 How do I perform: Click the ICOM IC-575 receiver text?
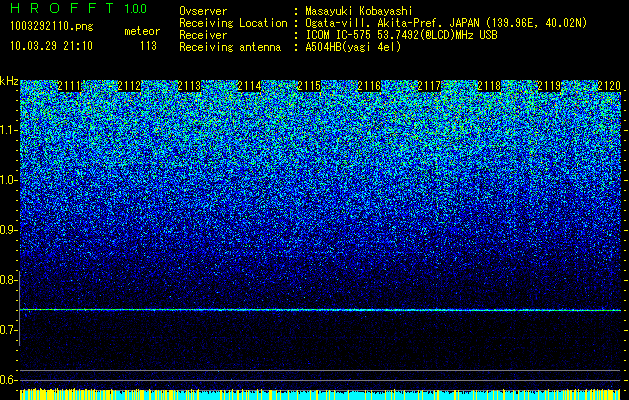pyautogui.click(x=401, y=35)
